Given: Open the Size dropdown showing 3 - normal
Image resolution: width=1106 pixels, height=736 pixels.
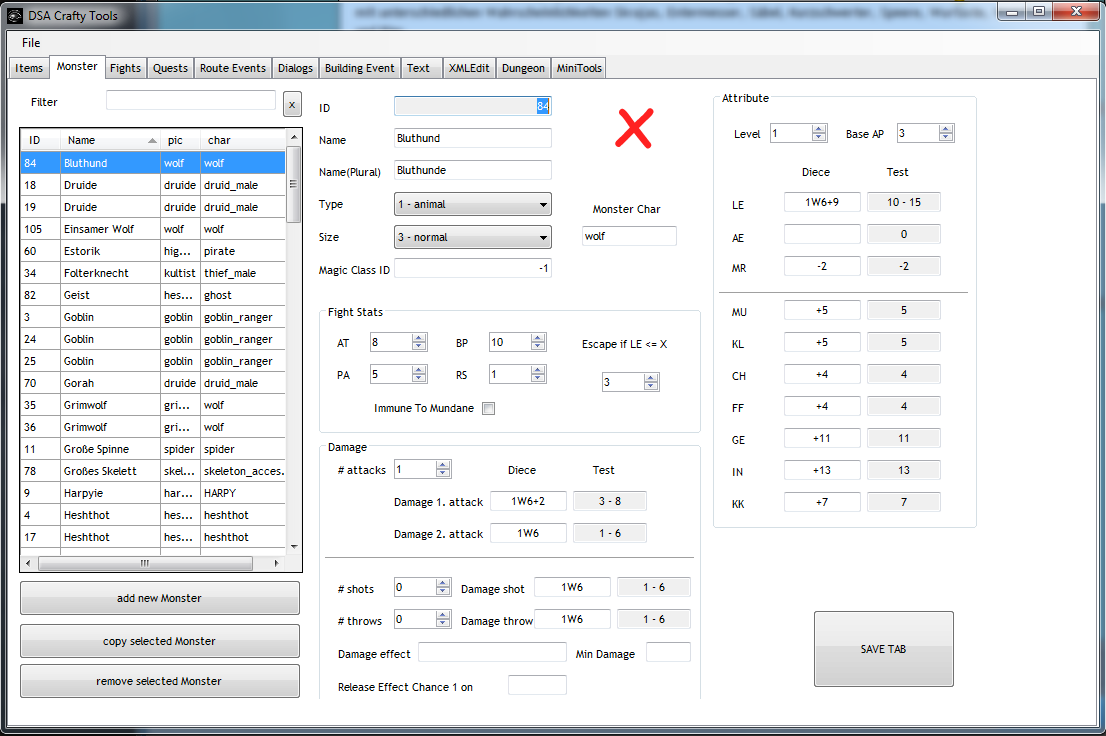Looking at the screenshot, I should 473,237.
